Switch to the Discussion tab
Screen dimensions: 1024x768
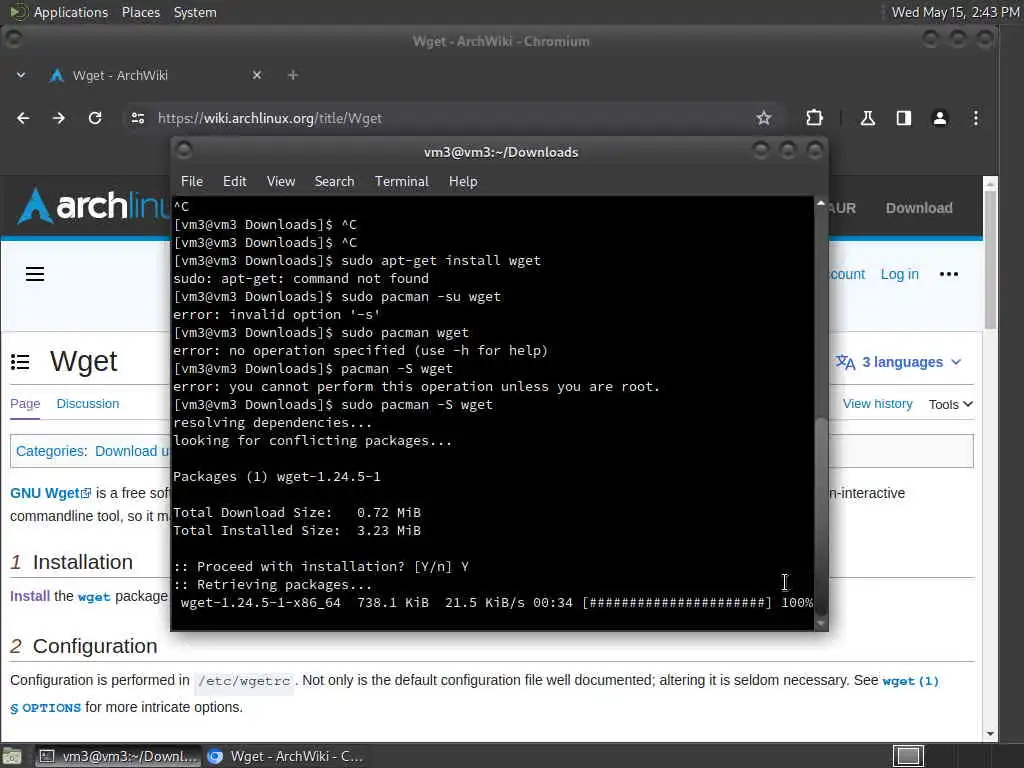[88, 404]
